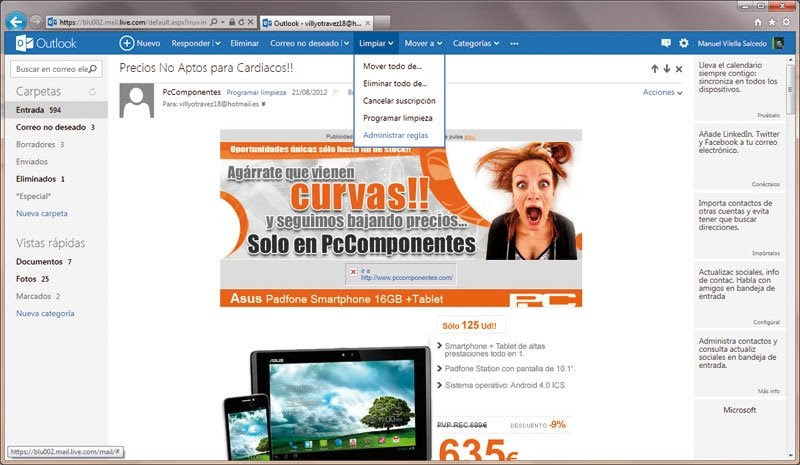Click the browser forward arrow button
Image resolution: width=800 pixels, height=465 pixels.
[36, 21]
